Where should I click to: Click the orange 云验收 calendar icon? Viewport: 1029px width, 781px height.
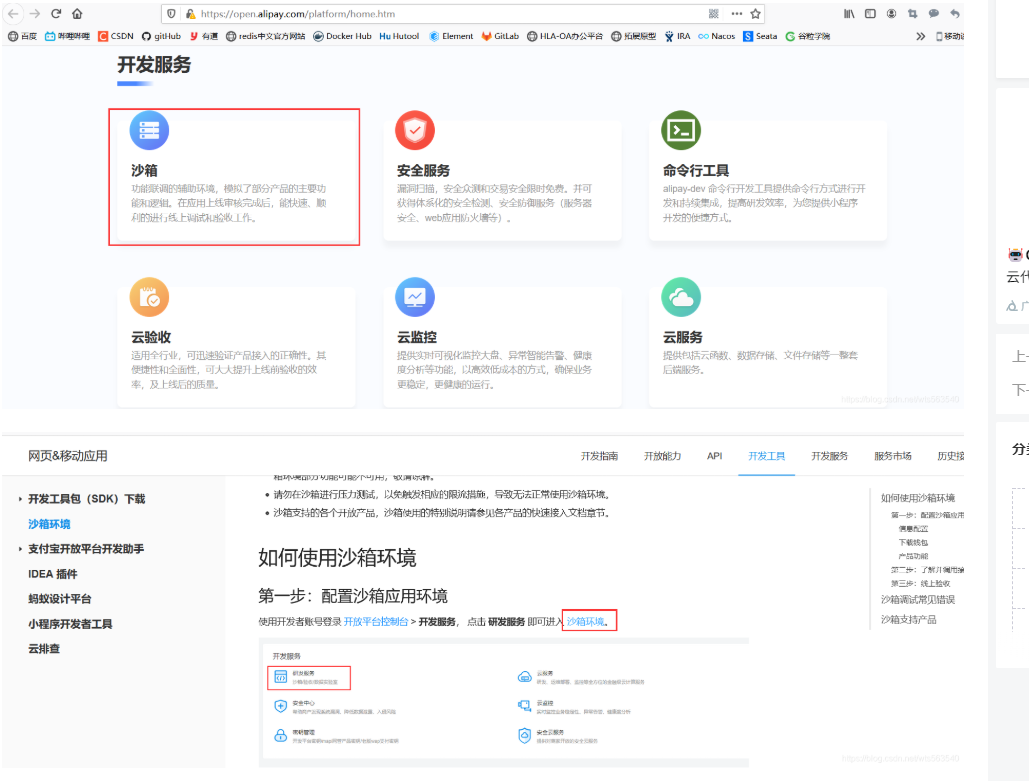pos(149,297)
